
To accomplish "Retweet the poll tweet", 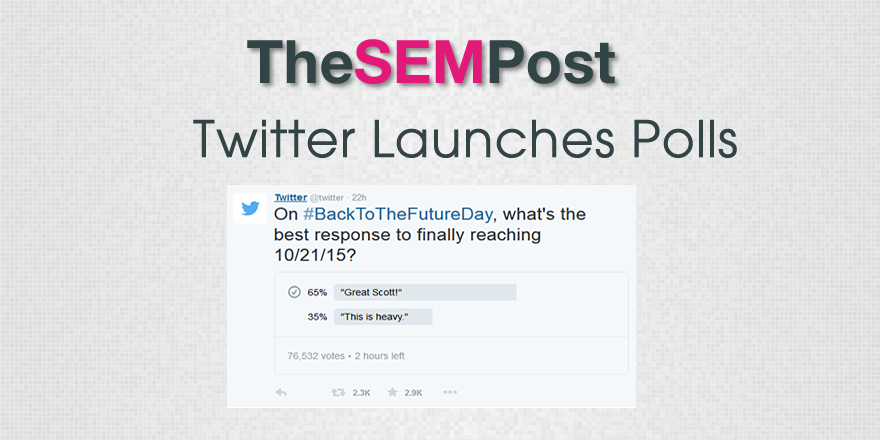I will click(338, 393).
